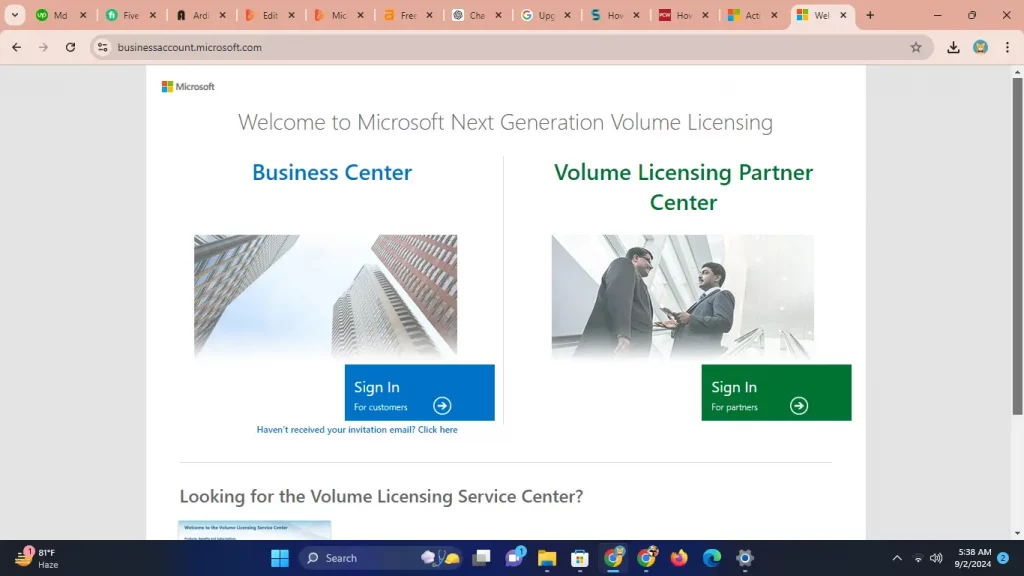Click the page vertical scrollbar
This screenshot has width=1024, height=576.
click(x=1017, y=246)
